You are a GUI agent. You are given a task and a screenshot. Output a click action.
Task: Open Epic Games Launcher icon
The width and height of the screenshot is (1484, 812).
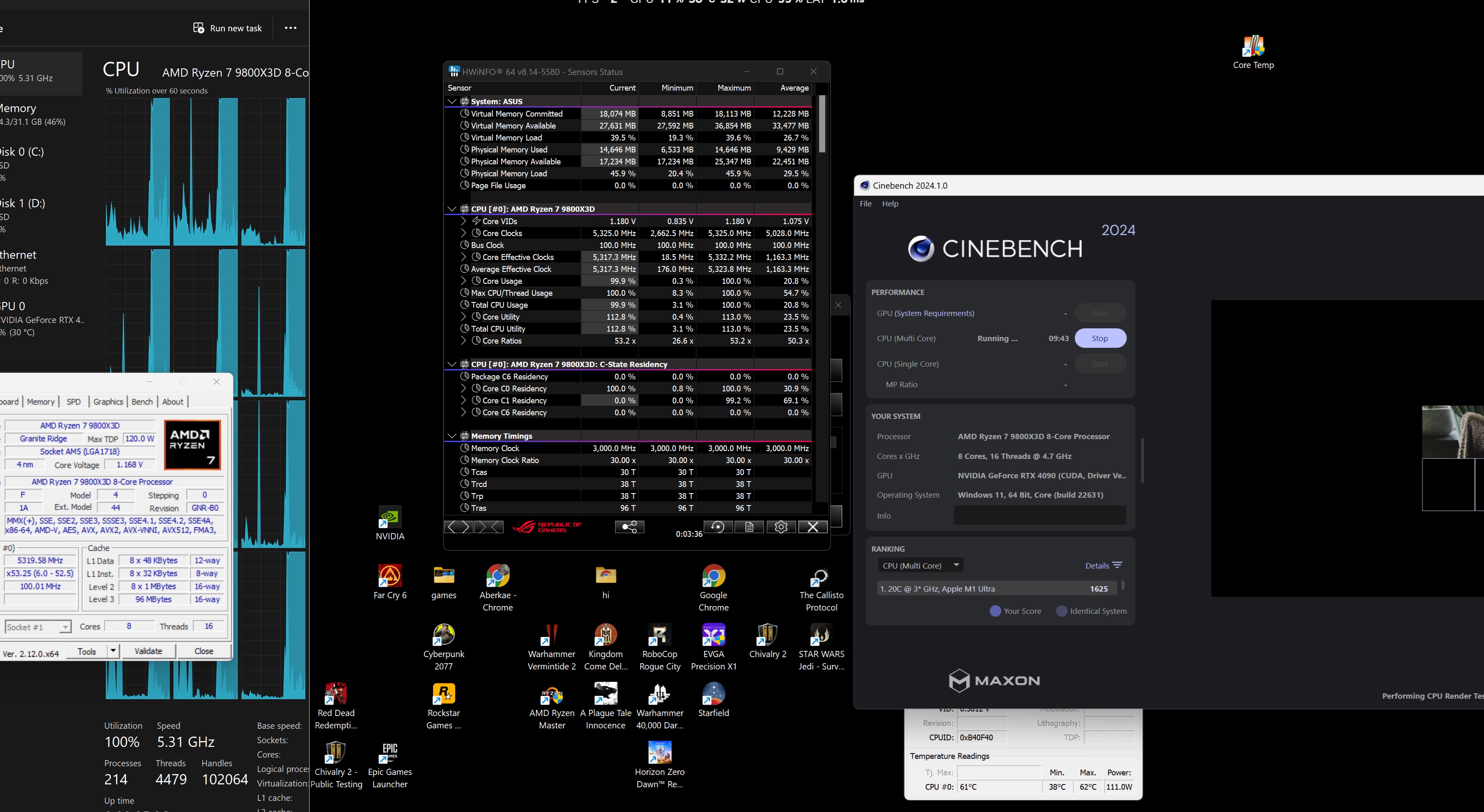390,765
